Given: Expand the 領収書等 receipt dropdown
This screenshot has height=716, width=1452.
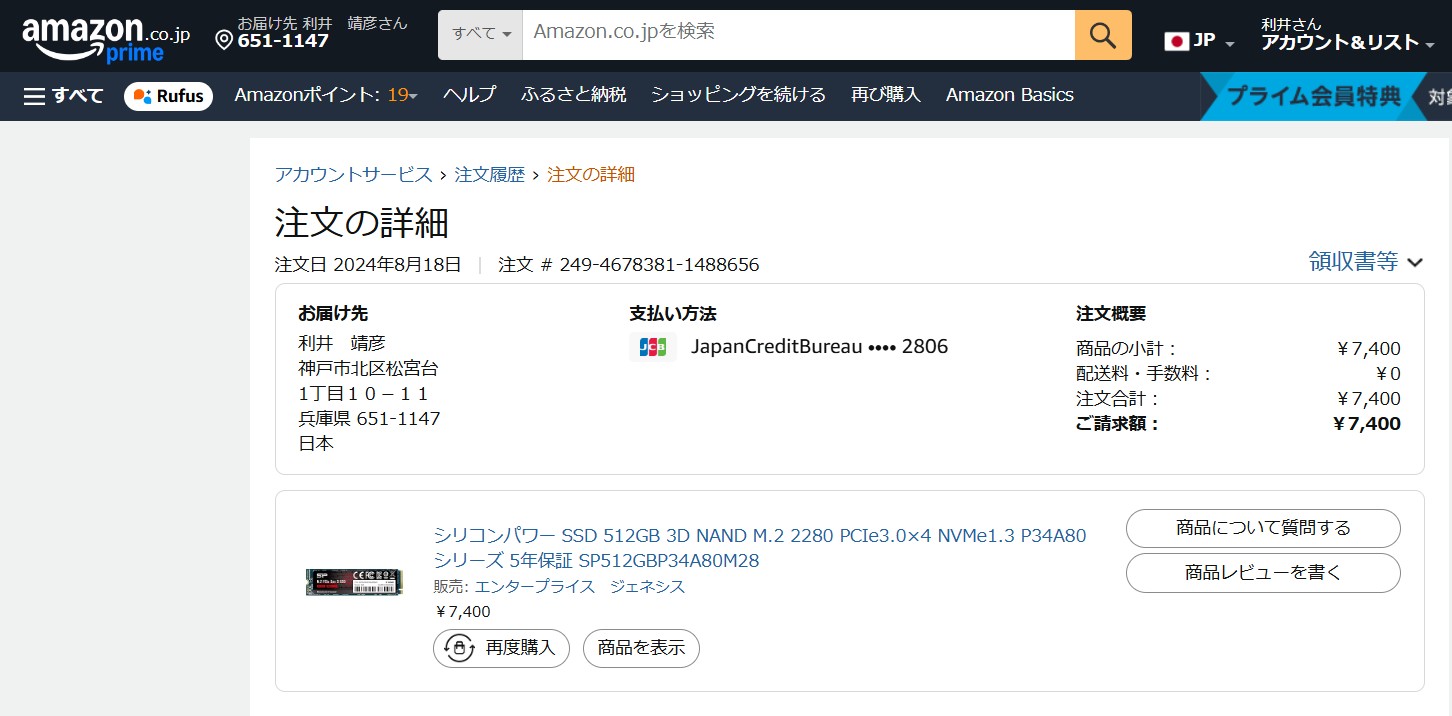Looking at the screenshot, I should (1365, 262).
